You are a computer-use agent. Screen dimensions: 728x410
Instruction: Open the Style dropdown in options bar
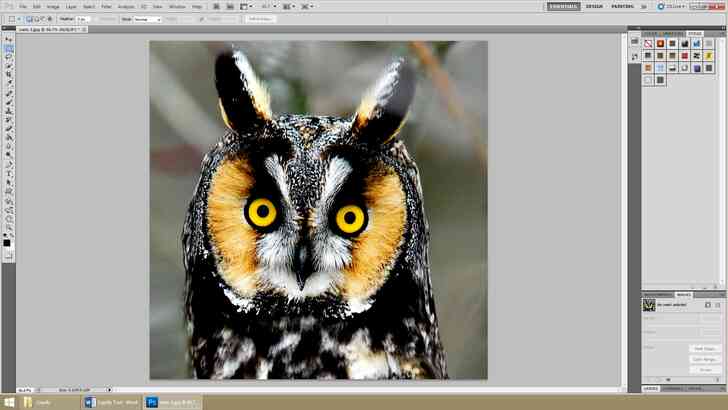(x=148, y=20)
